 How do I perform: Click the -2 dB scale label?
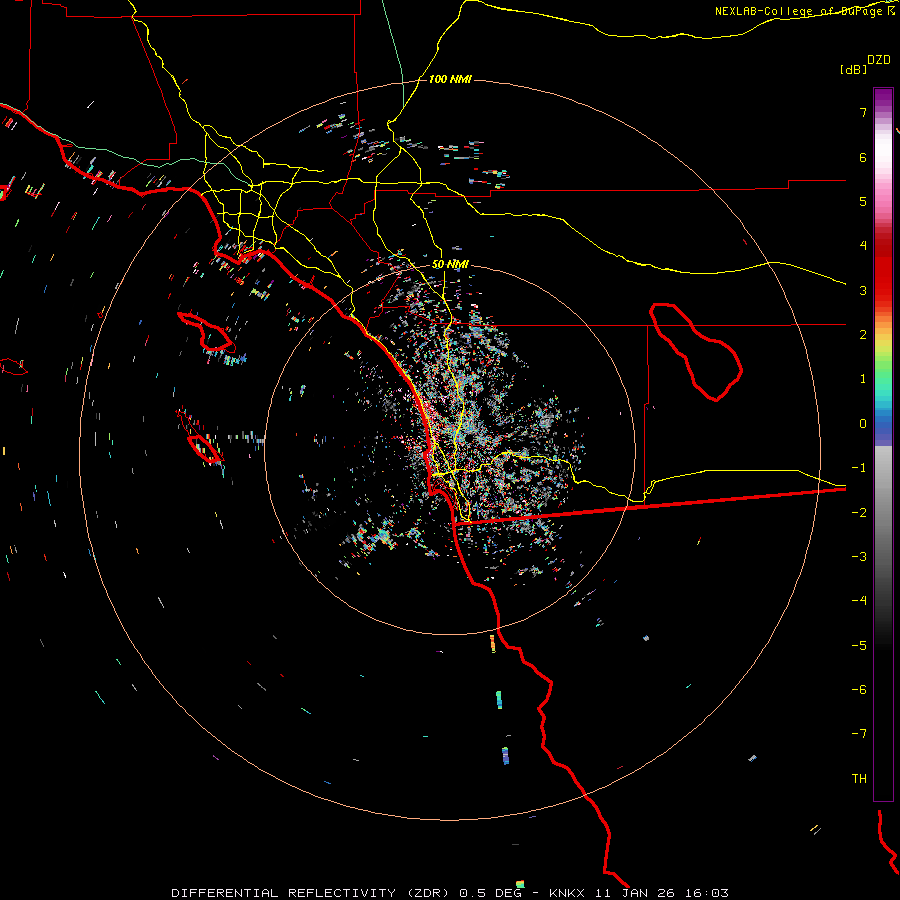pos(859,513)
